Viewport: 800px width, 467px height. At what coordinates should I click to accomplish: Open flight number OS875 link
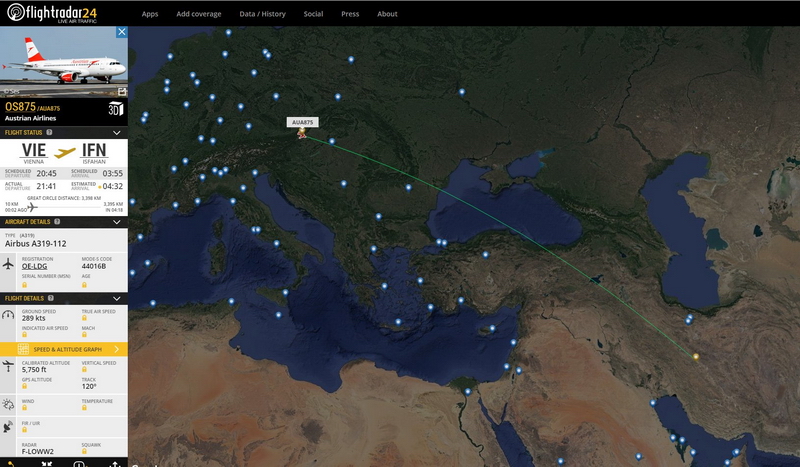point(20,107)
